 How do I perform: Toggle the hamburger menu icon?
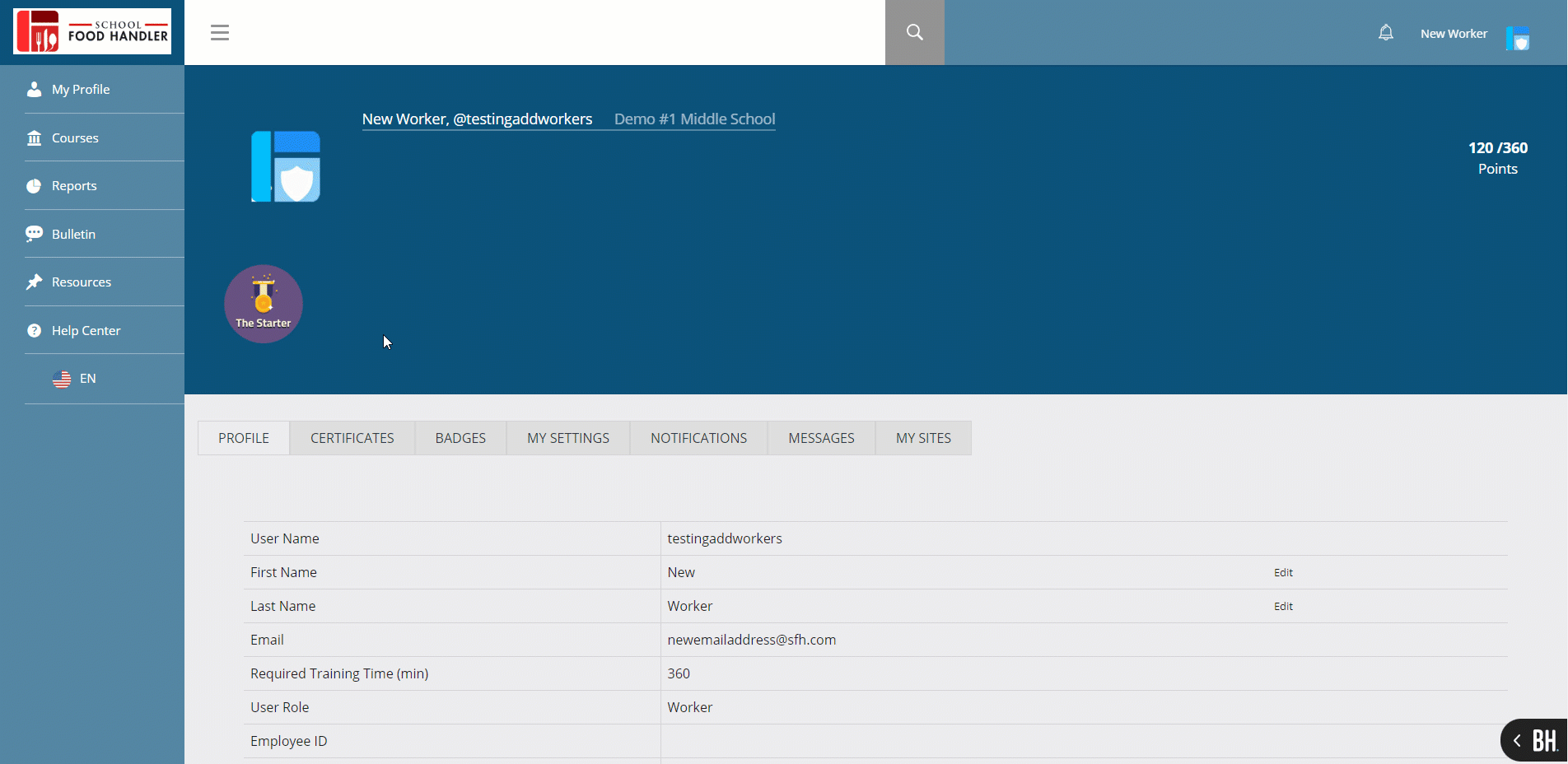click(x=220, y=33)
